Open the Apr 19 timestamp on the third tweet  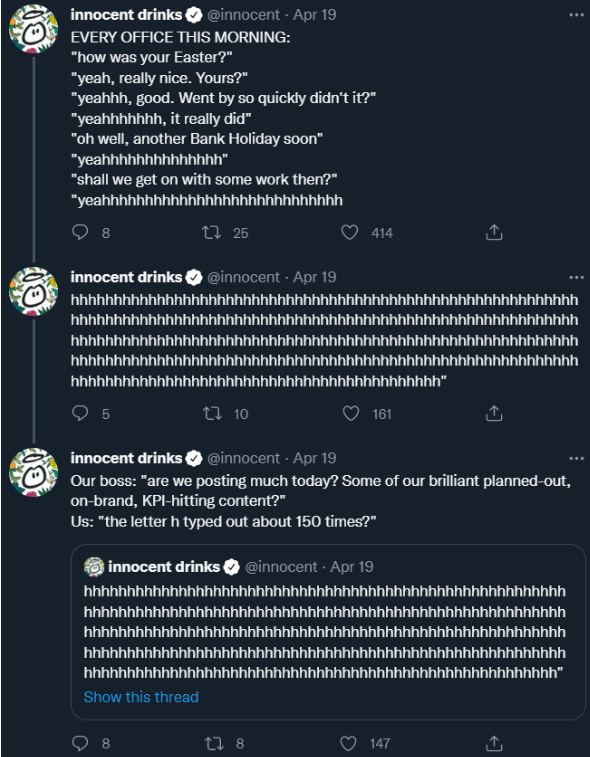click(x=315, y=458)
